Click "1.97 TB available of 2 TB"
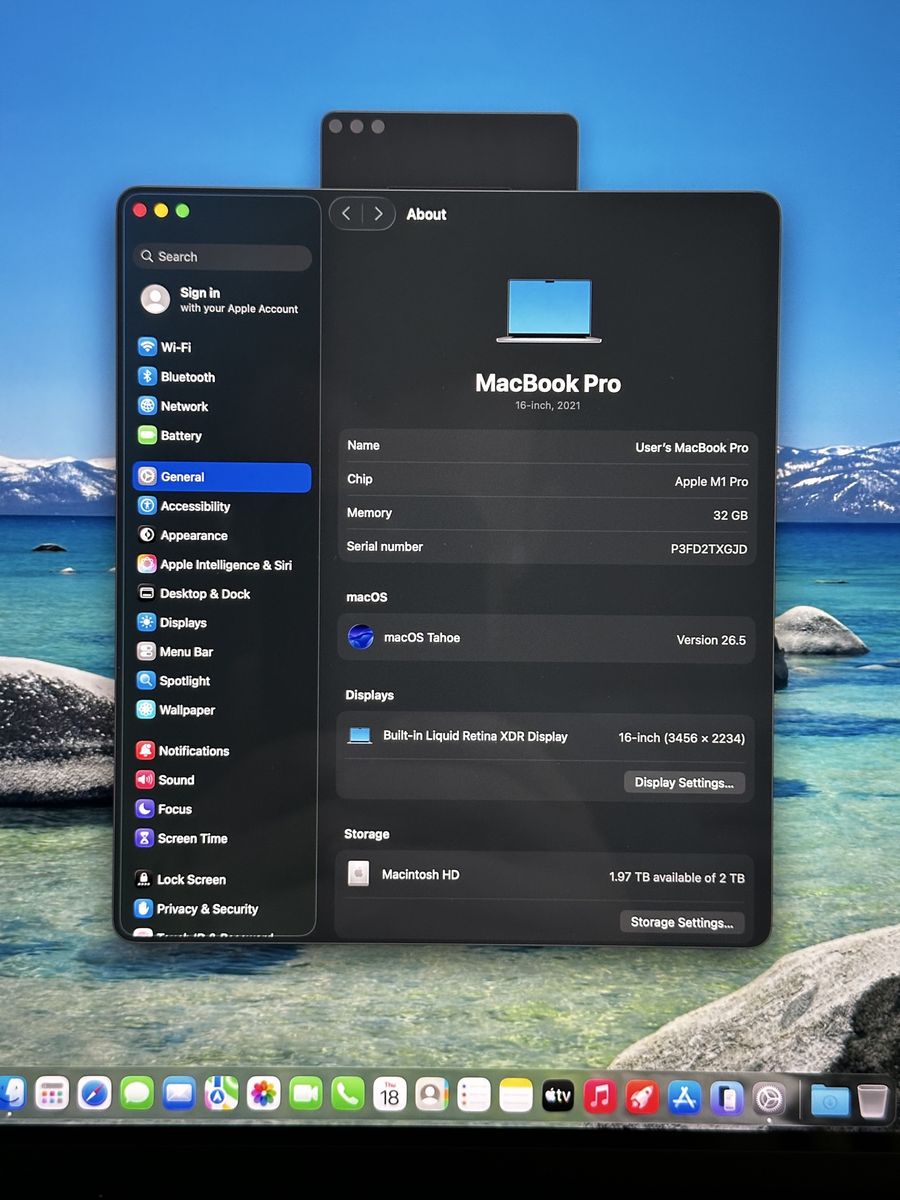The width and height of the screenshot is (900, 1200). [677, 878]
